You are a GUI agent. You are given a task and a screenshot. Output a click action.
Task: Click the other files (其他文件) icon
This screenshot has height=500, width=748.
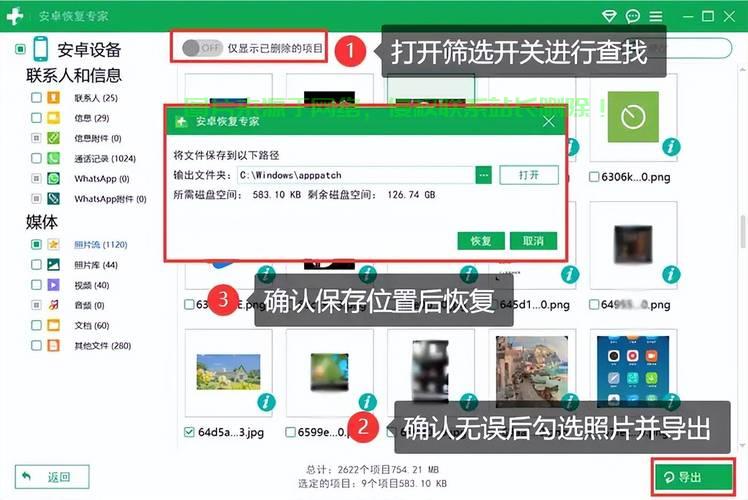pos(53,345)
